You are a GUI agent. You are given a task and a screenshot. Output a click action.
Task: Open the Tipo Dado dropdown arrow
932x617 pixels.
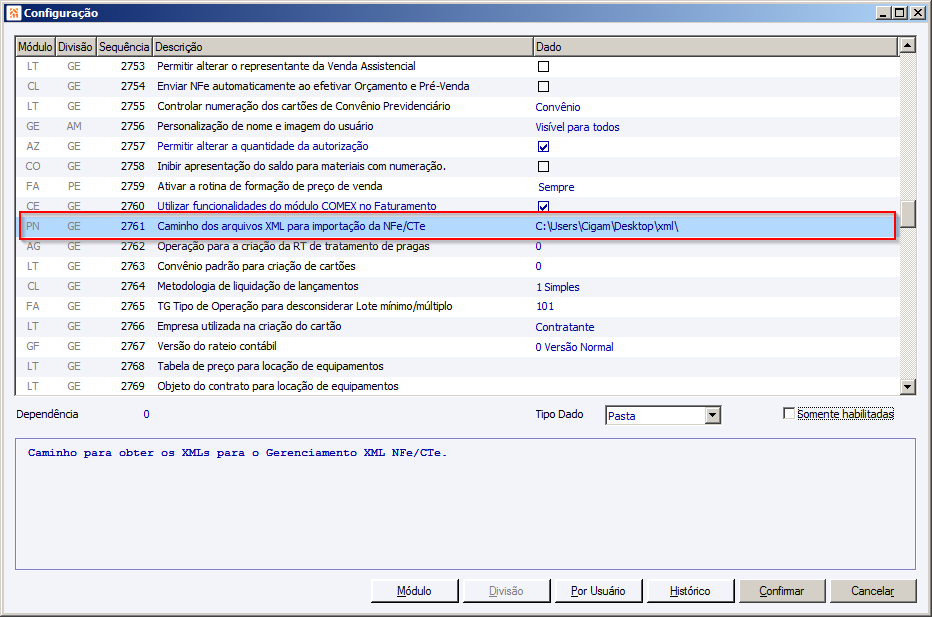click(712, 415)
